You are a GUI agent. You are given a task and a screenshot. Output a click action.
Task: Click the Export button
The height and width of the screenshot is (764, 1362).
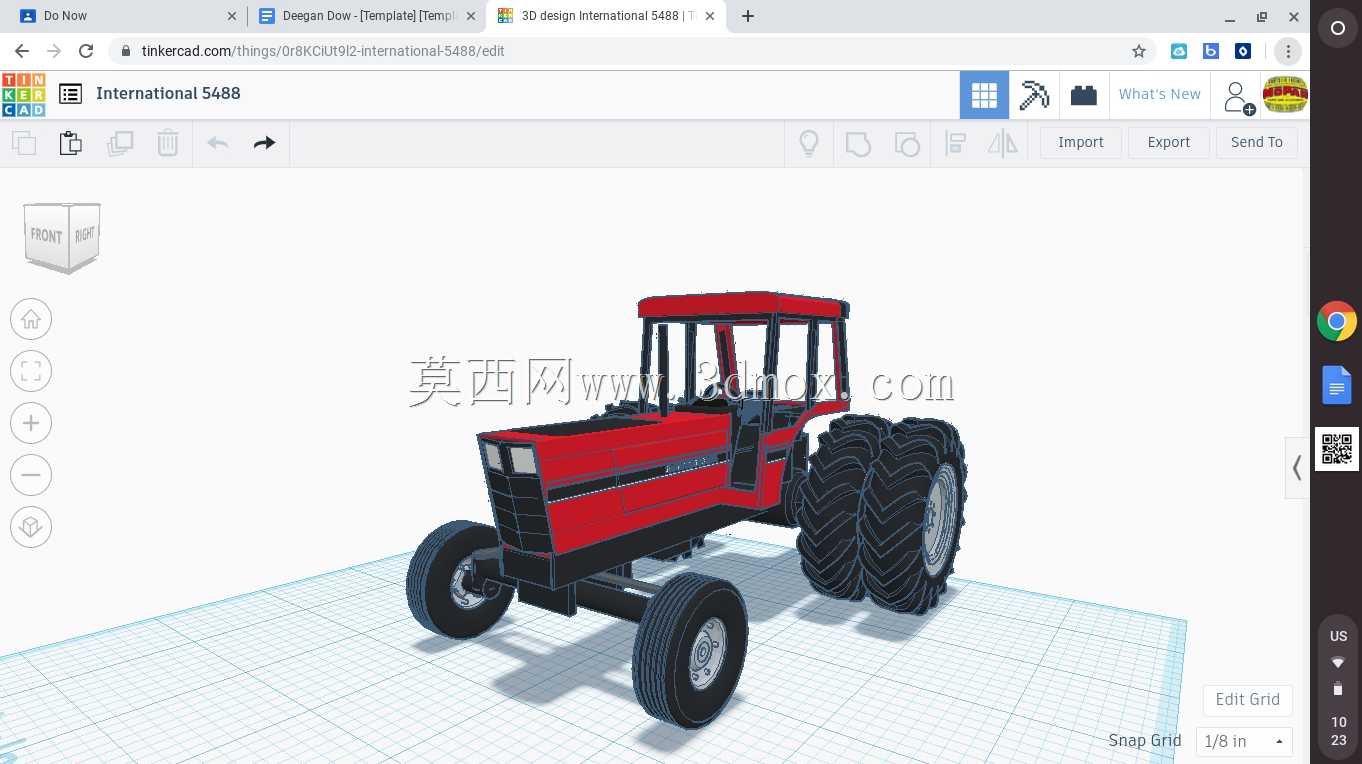point(1168,142)
